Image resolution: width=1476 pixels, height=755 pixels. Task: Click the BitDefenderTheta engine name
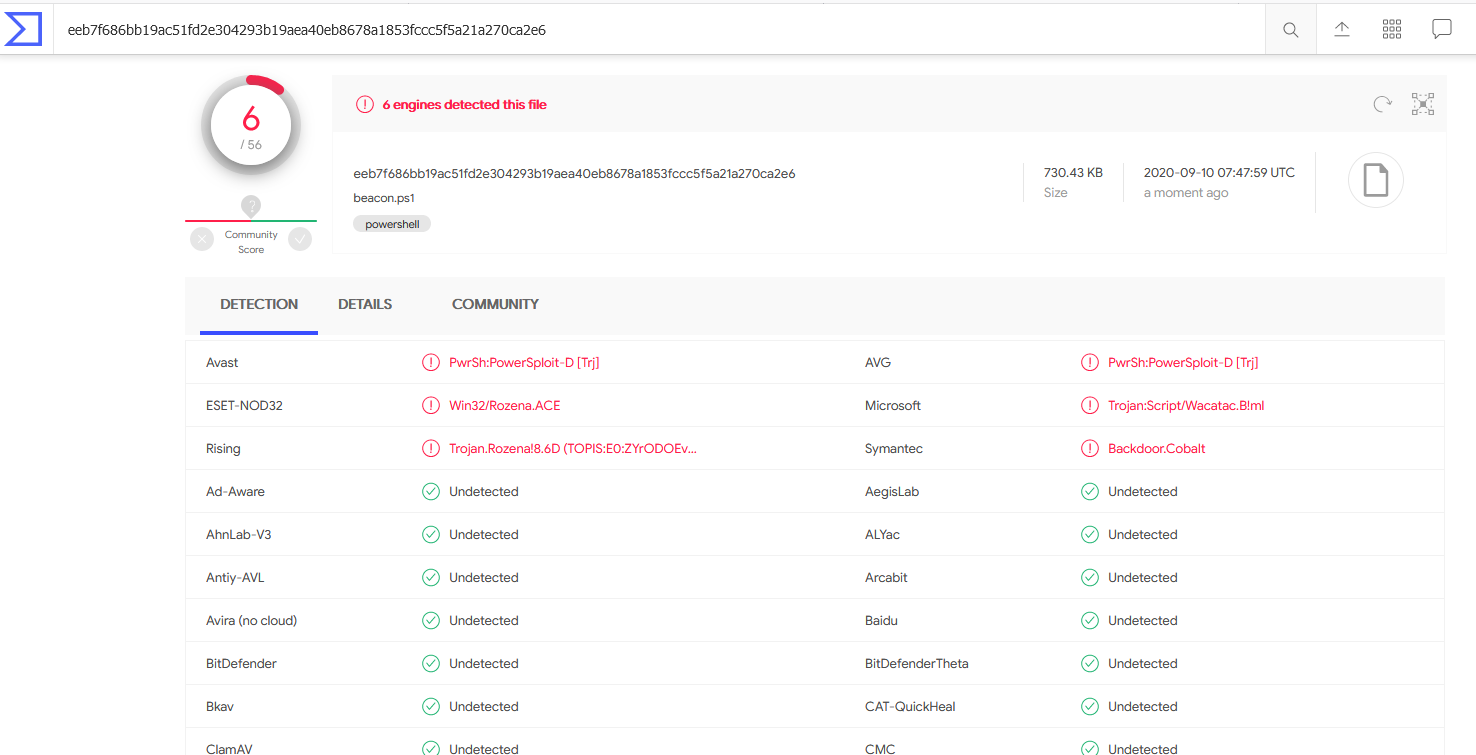[x=917, y=664]
